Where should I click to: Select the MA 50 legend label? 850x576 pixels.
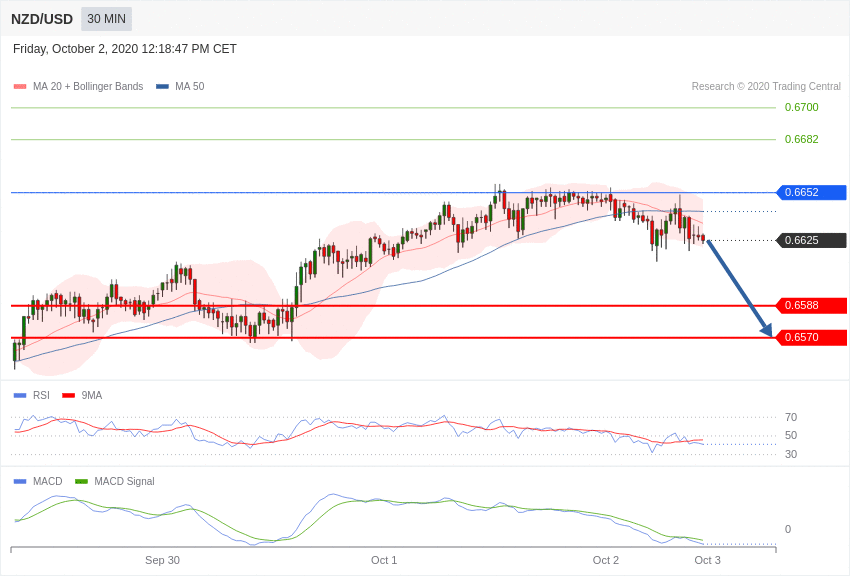[x=190, y=87]
